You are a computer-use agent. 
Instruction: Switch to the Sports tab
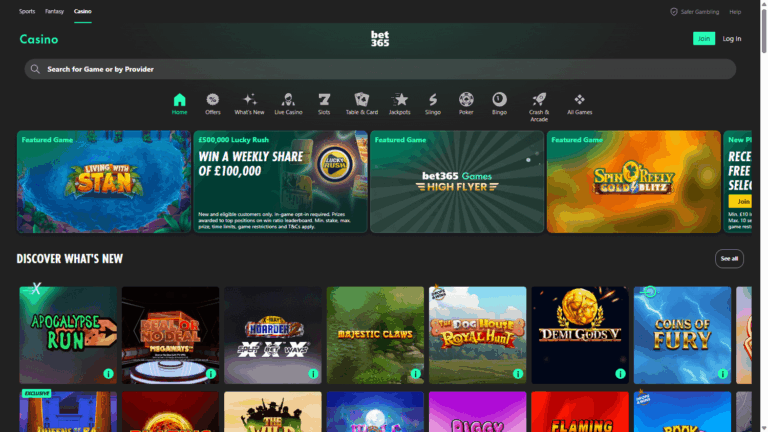27,11
